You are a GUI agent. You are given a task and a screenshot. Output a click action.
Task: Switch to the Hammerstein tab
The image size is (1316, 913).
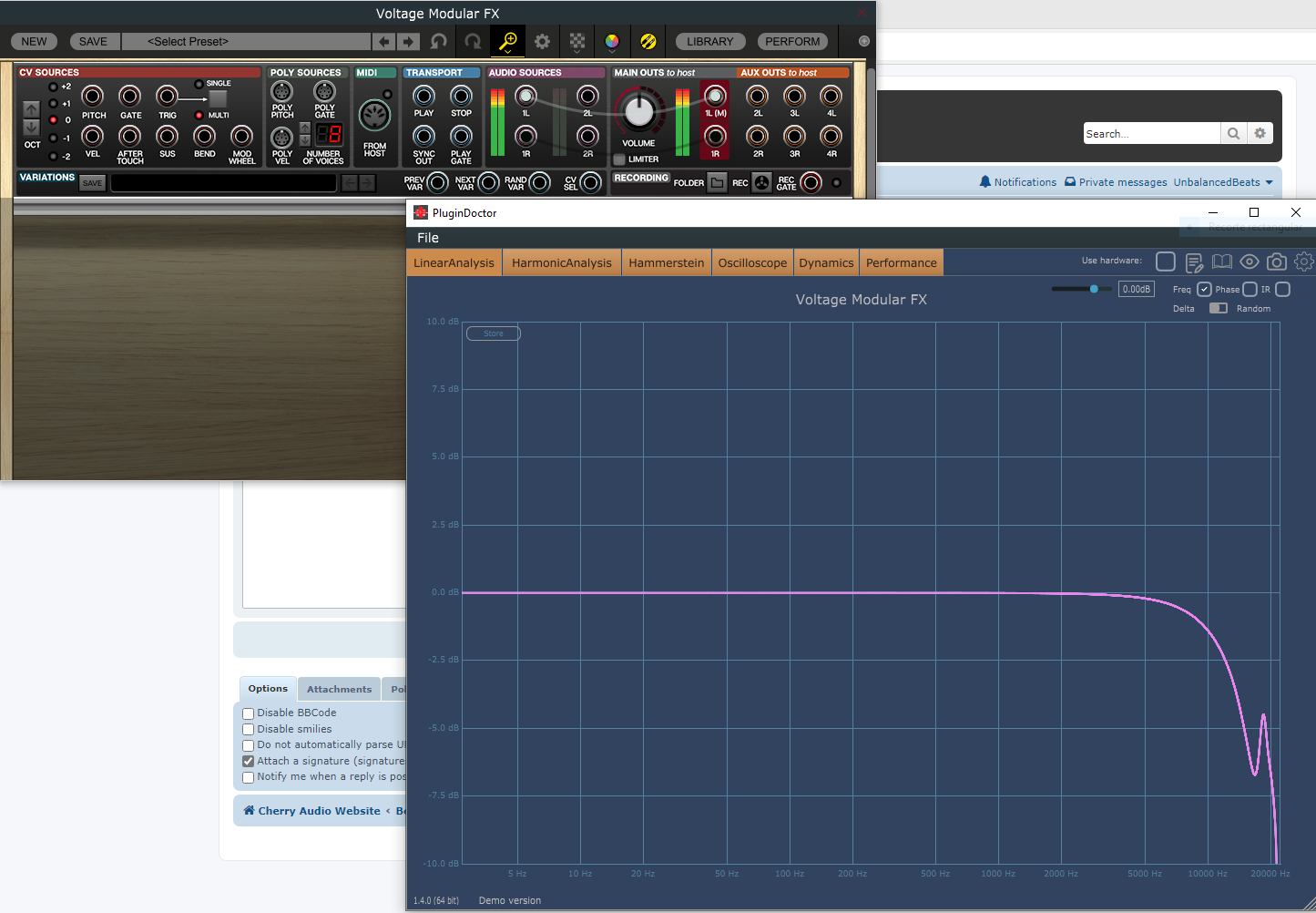point(666,262)
